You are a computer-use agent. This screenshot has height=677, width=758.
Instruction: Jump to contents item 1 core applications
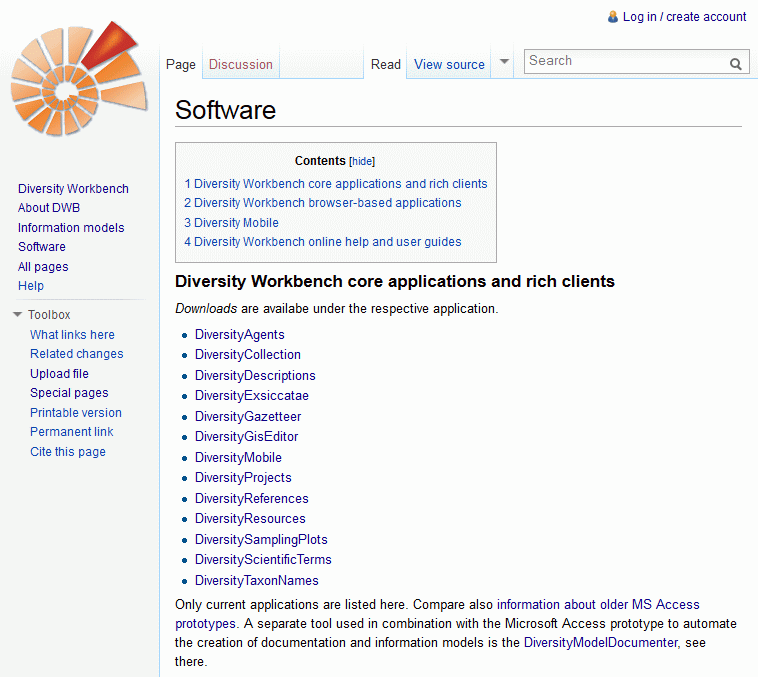(x=336, y=184)
